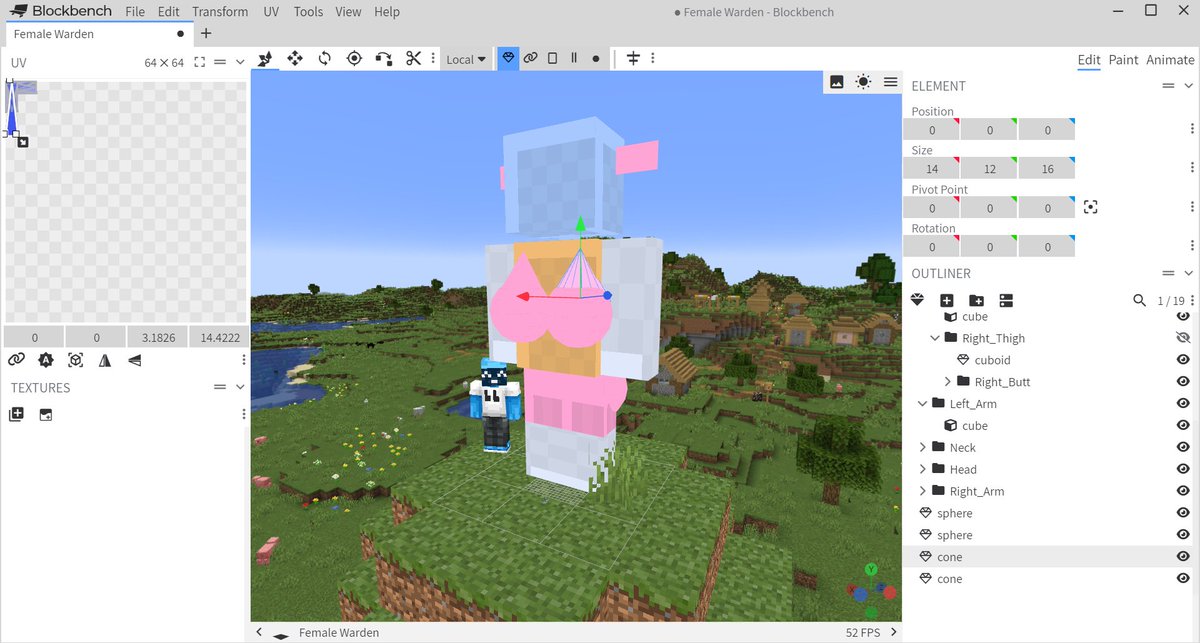
Task: Add a mesh in the Outliner
Action: (918, 300)
